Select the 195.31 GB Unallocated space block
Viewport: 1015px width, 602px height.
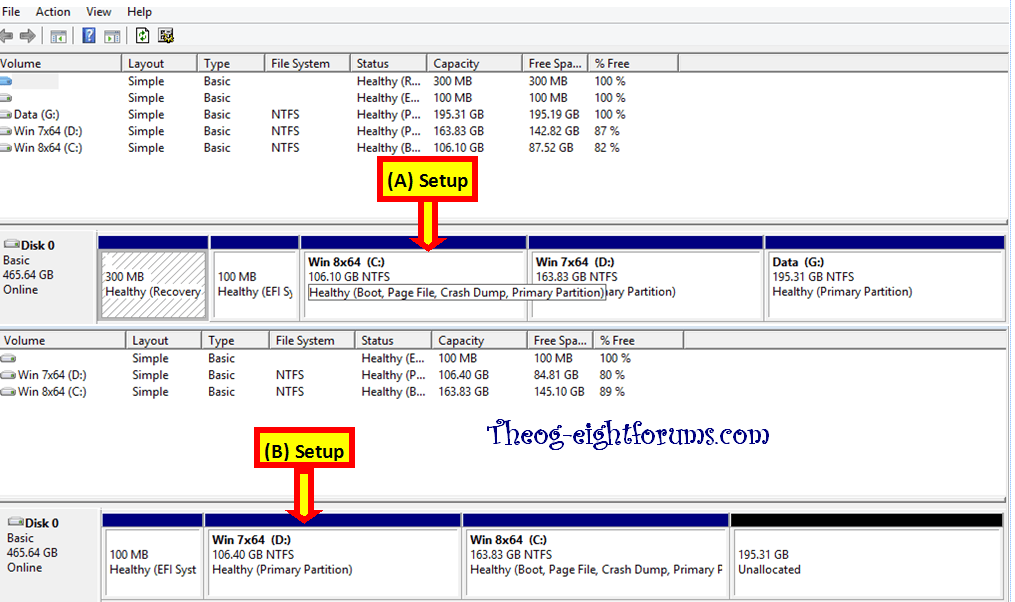tap(867, 562)
